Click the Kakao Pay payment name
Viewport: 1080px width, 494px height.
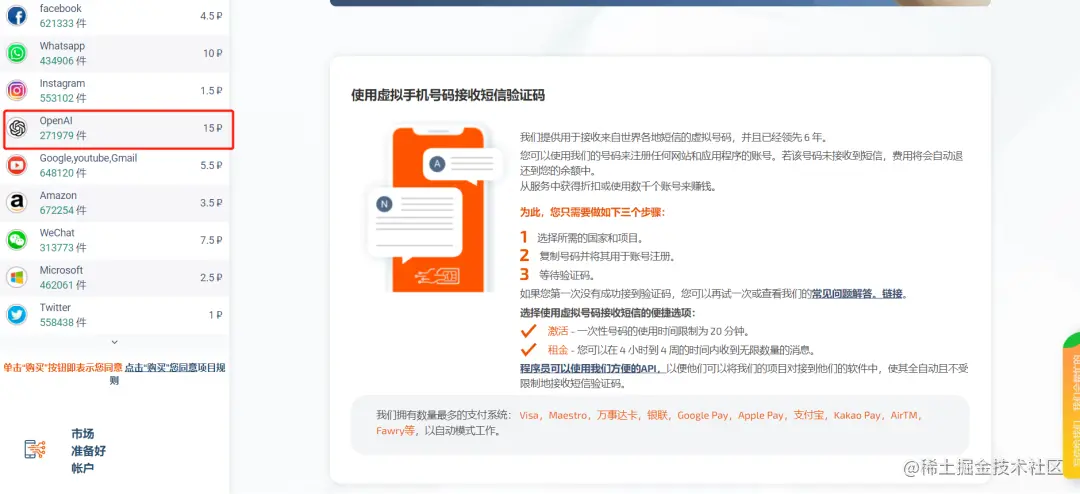(857, 415)
